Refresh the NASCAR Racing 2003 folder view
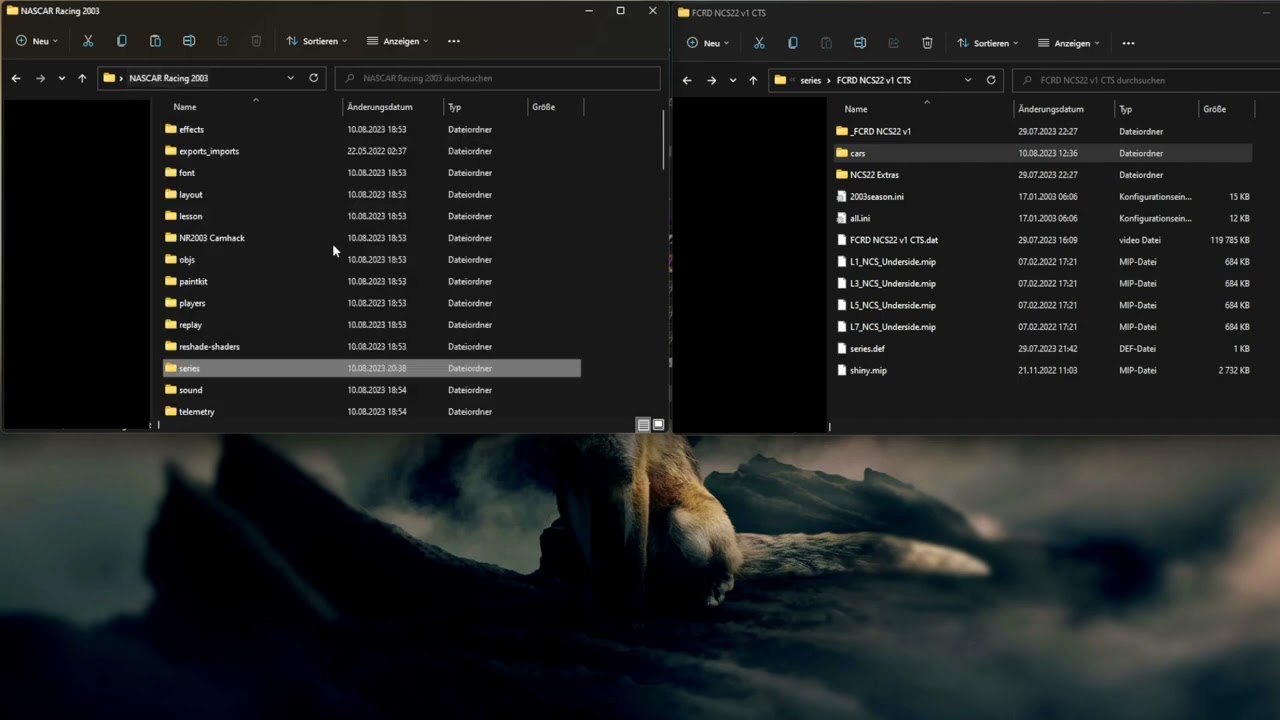The image size is (1280, 720). tap(314, 77)
